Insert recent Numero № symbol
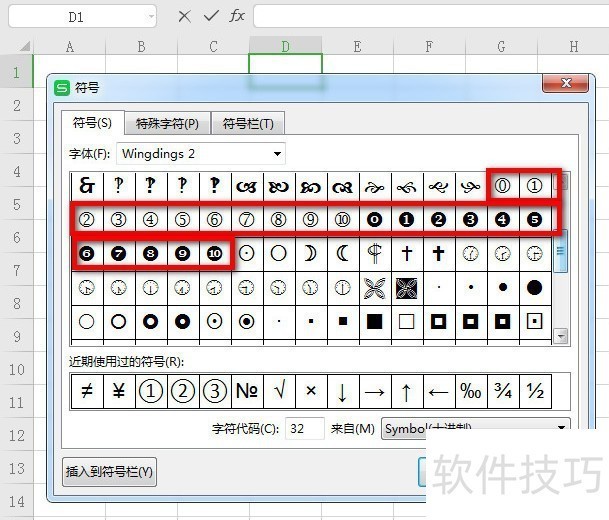 coord(247,391)
